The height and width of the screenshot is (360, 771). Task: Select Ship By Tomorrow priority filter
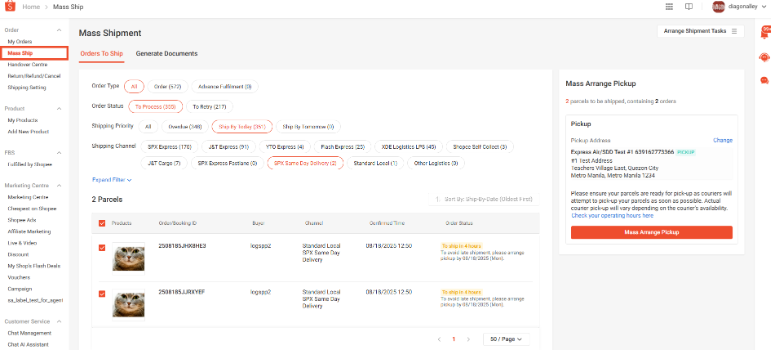point(308,126)
